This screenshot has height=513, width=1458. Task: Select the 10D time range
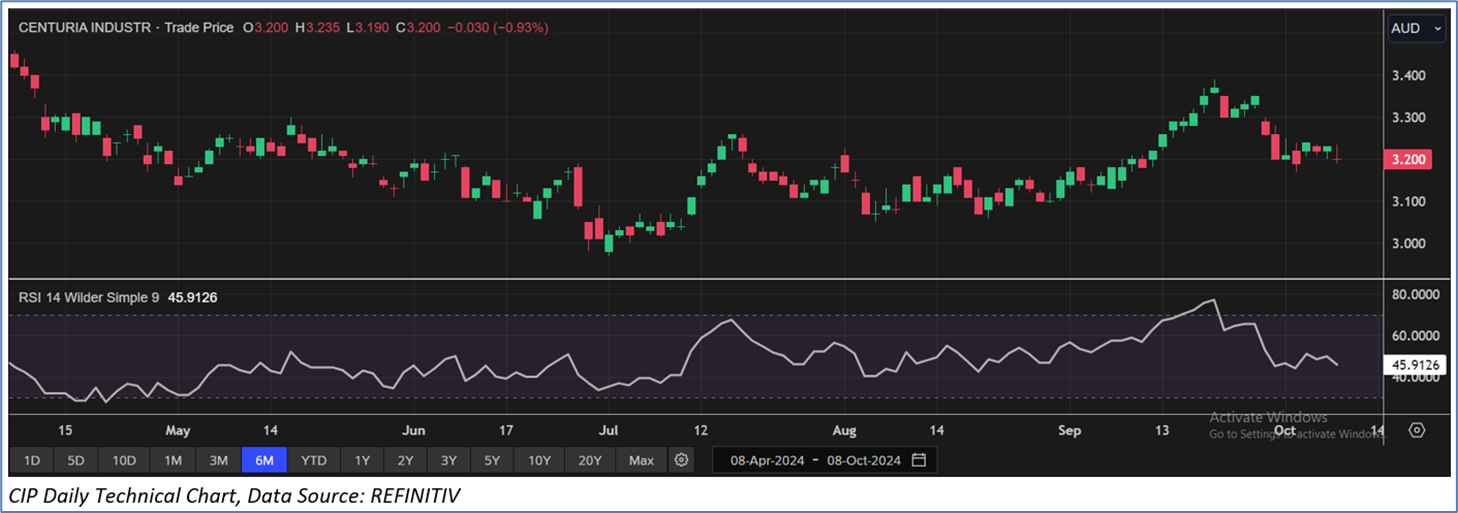[124, 460]
